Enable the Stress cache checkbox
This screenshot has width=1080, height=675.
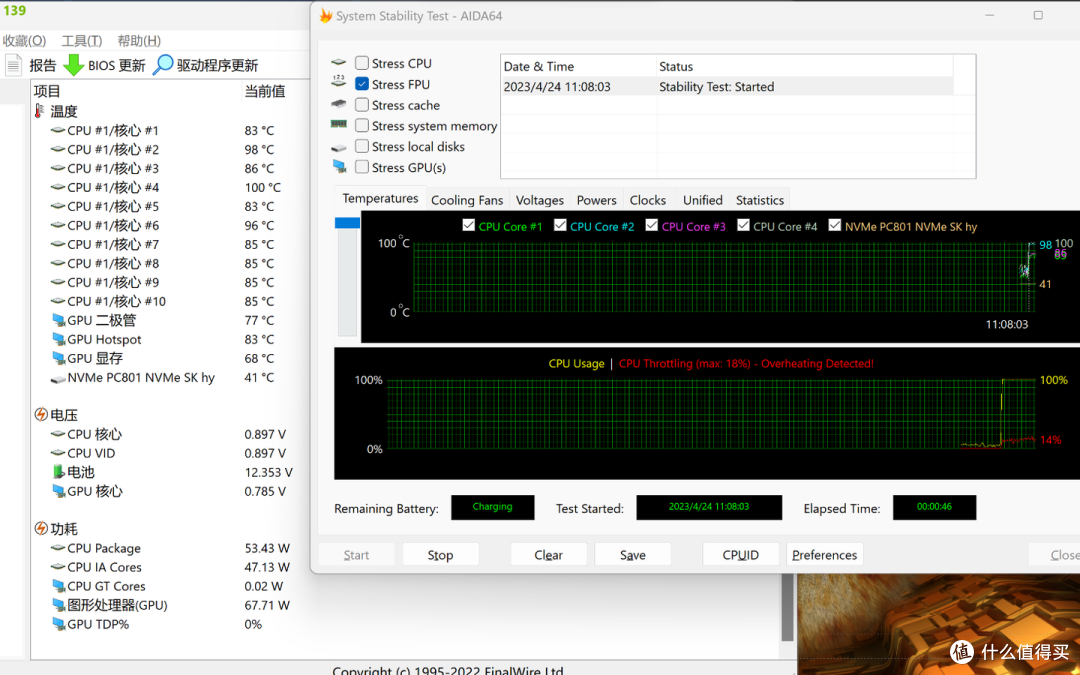pyautogui.click(x=362, y=105)
